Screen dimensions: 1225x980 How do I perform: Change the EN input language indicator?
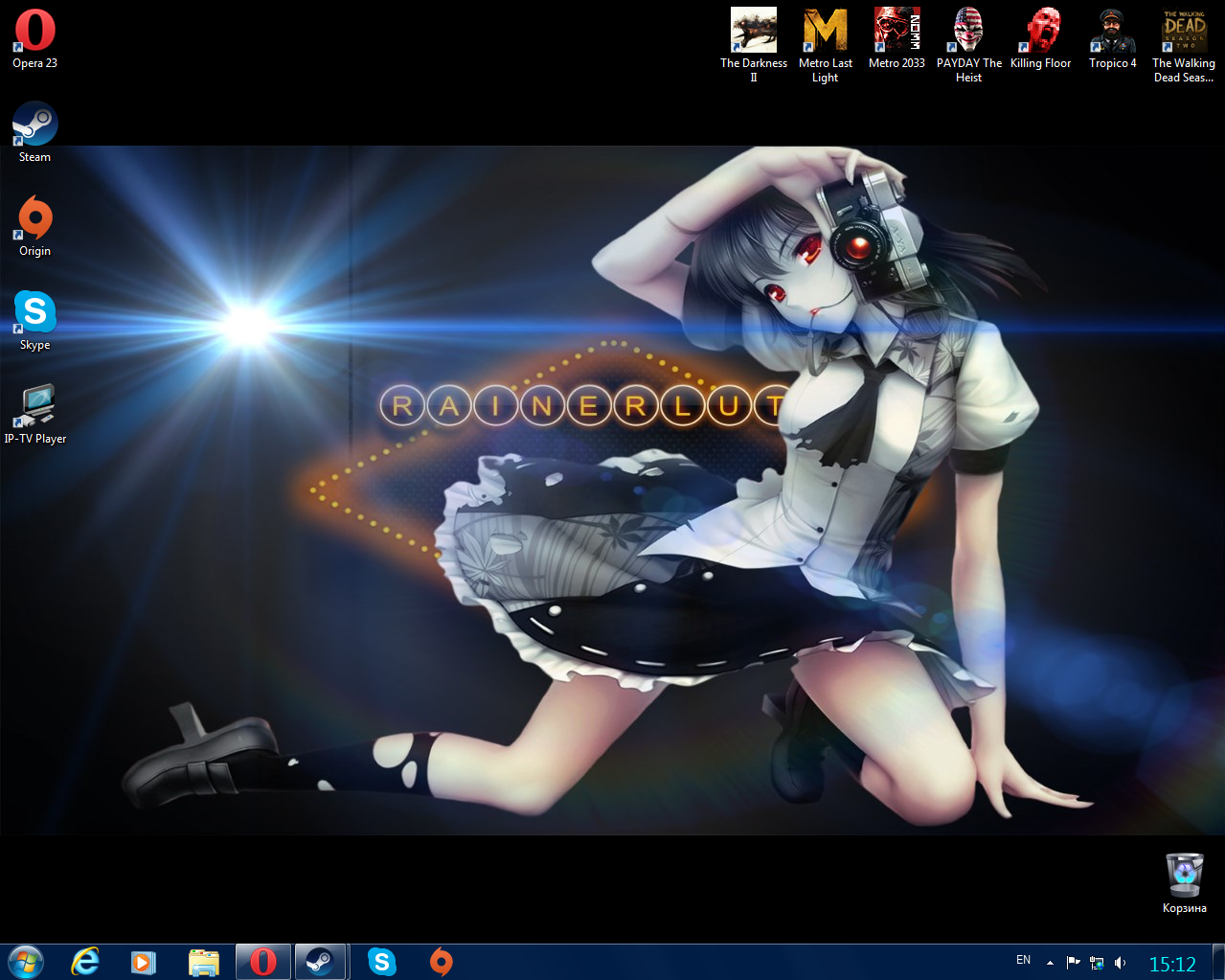[1024, 960]
